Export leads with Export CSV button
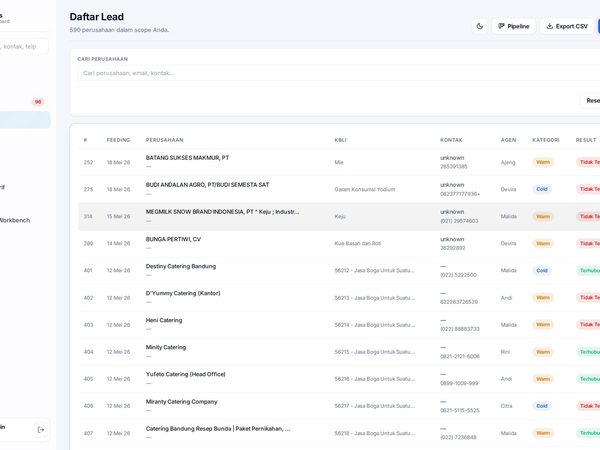The width and height of the screenshot is (600, 450). [567, 26]
